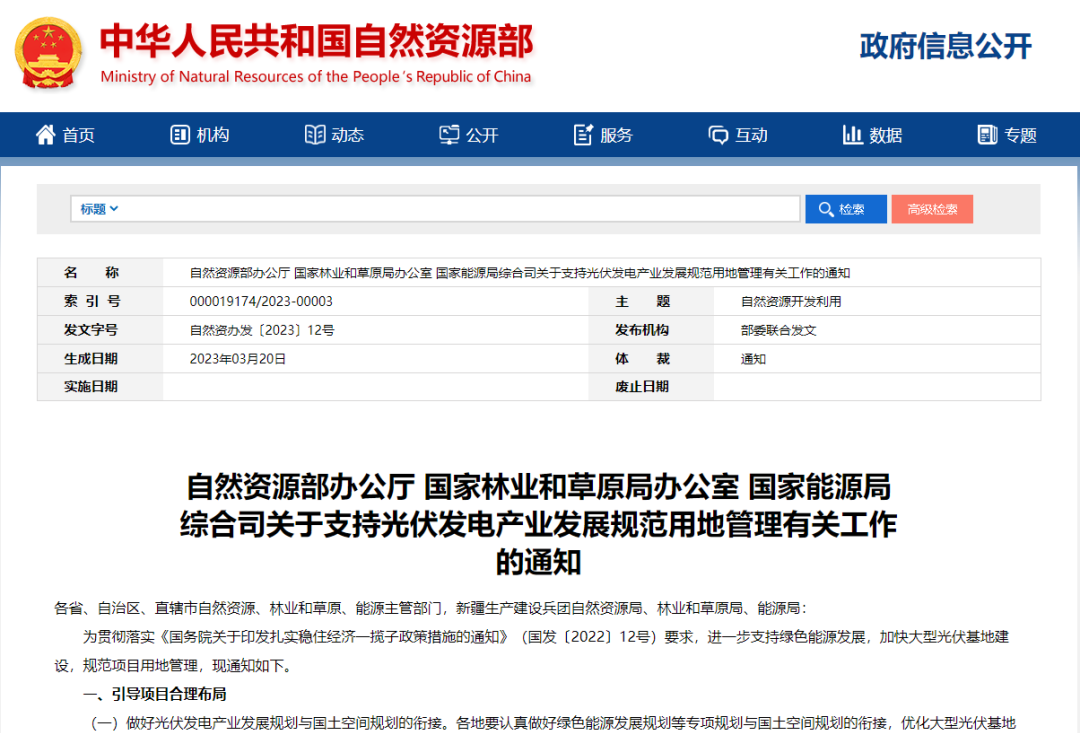This screenshot has width=1080, height=733.
Task: Select the genre value 通知
Action: pyautogui.click(x=753, y=359)
